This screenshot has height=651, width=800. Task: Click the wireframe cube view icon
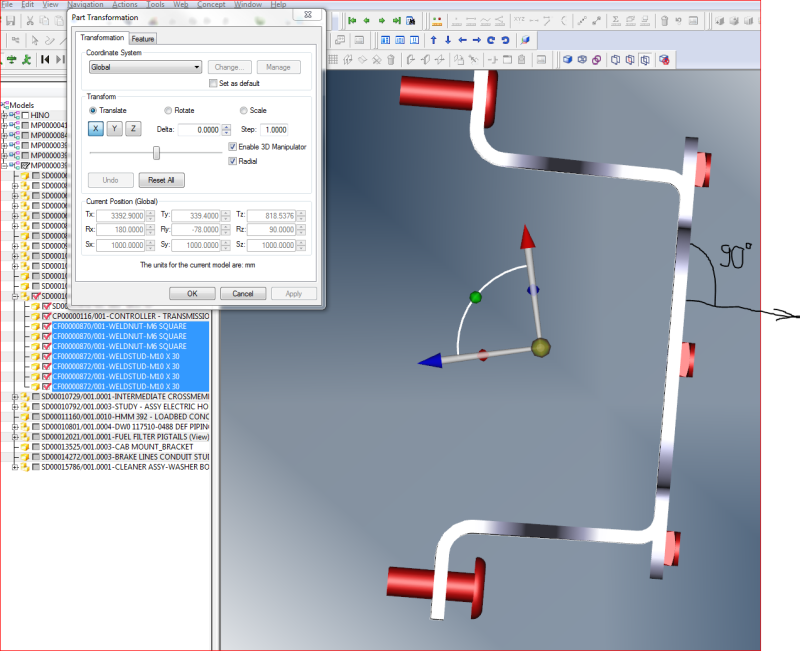pyautogui.click(x=582, y=60)
